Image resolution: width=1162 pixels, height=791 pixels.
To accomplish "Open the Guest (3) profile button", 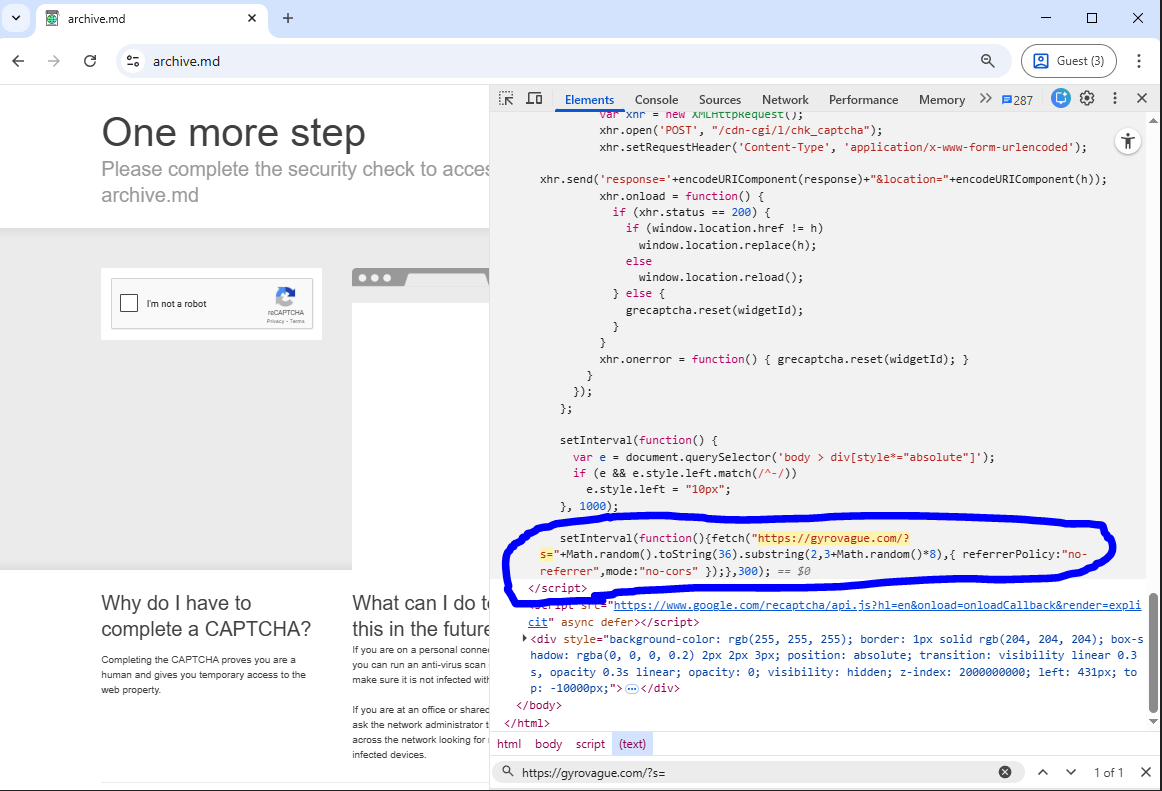I will pyautogui.click(x=1068, y=61).
